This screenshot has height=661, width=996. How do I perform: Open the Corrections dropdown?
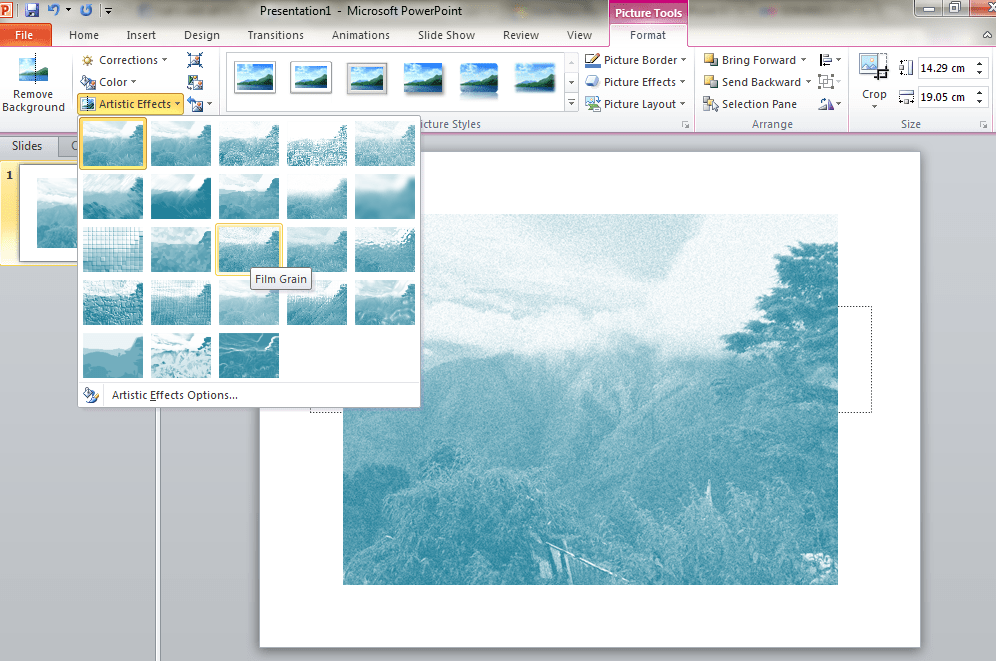[x=127, y=59]
